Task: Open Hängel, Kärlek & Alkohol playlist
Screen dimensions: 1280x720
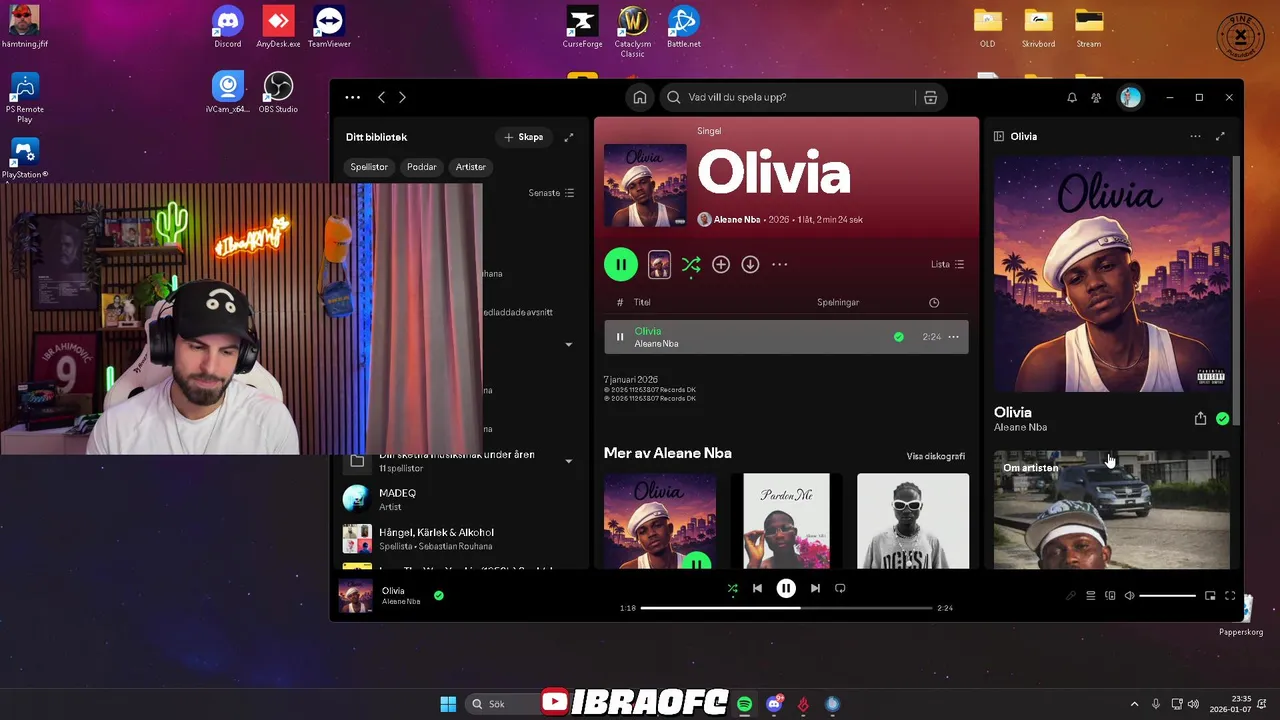Action: point(460,538)
